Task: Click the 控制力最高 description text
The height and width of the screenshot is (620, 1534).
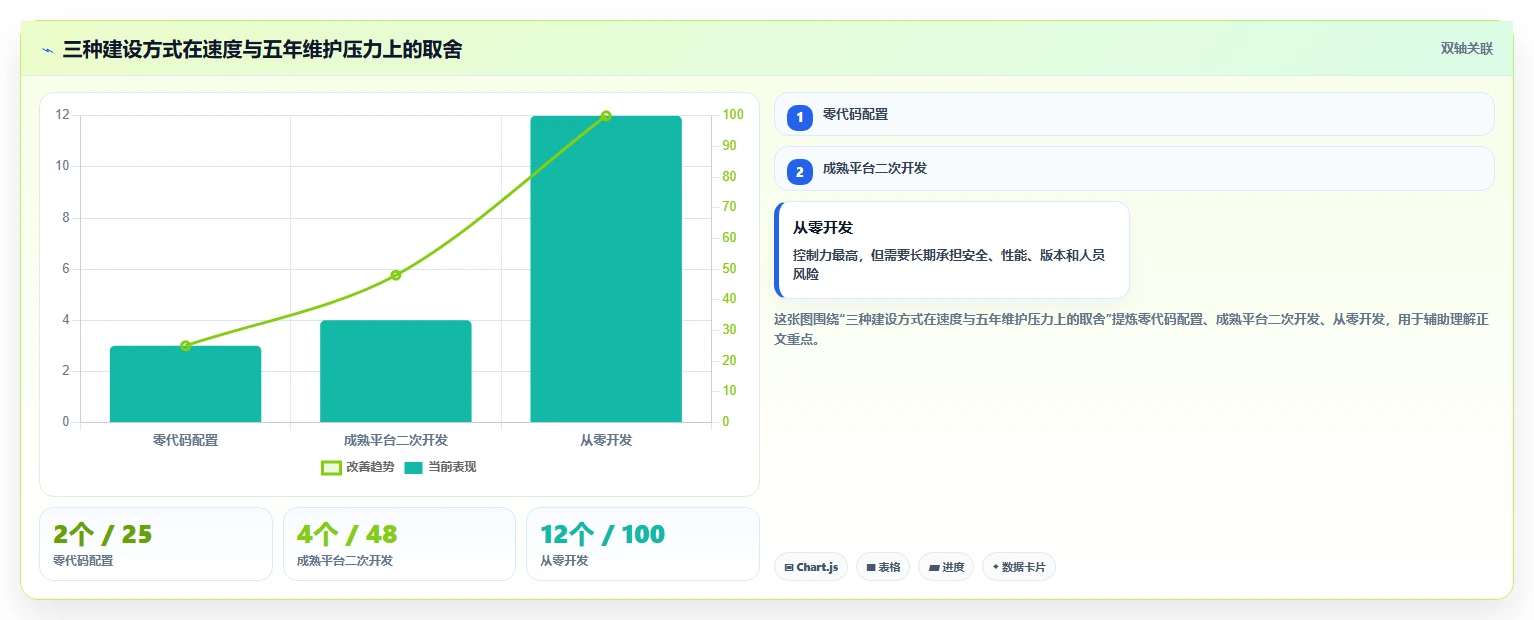Action: [x=949, y=264]
